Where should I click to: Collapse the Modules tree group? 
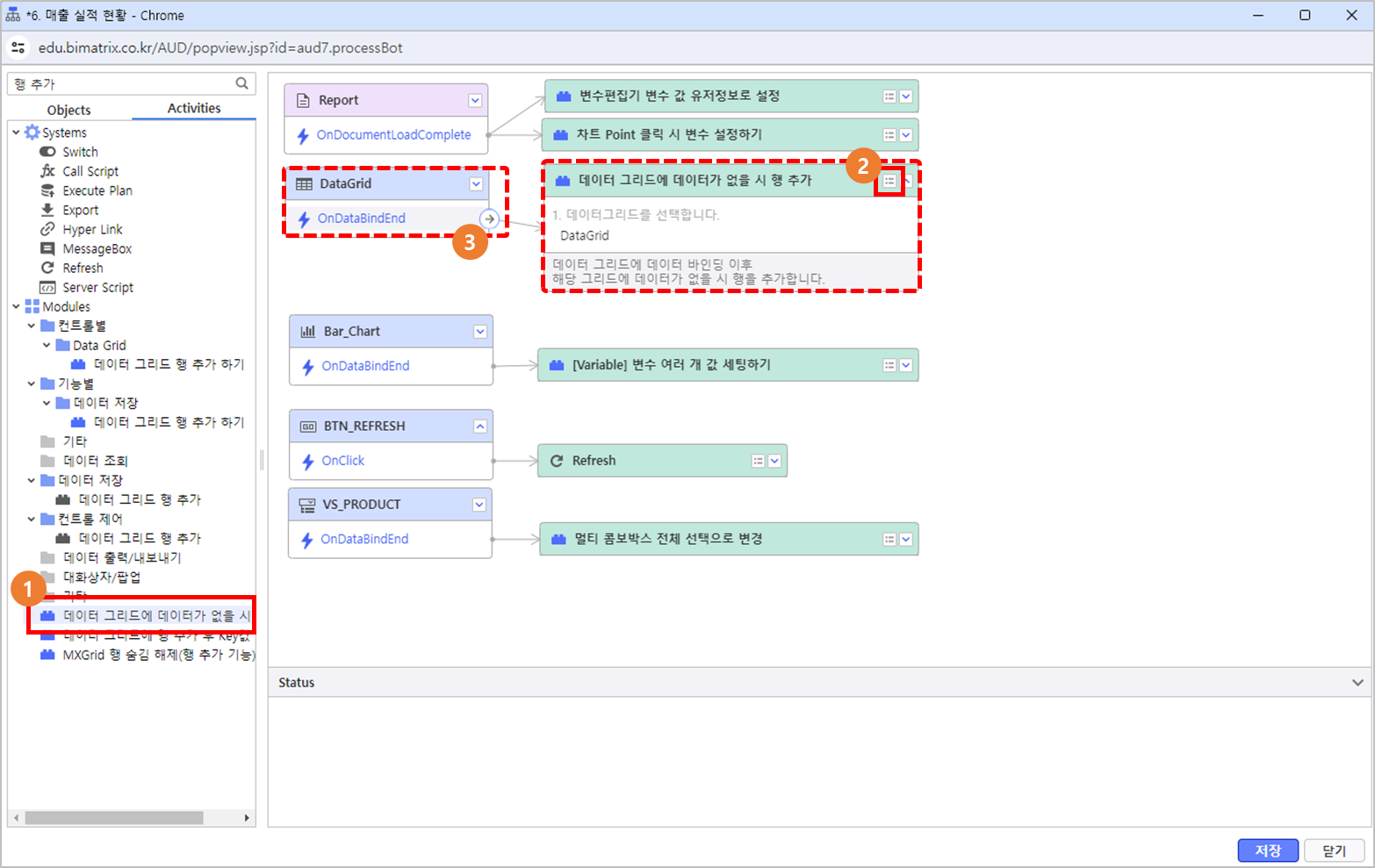(16, 306)
